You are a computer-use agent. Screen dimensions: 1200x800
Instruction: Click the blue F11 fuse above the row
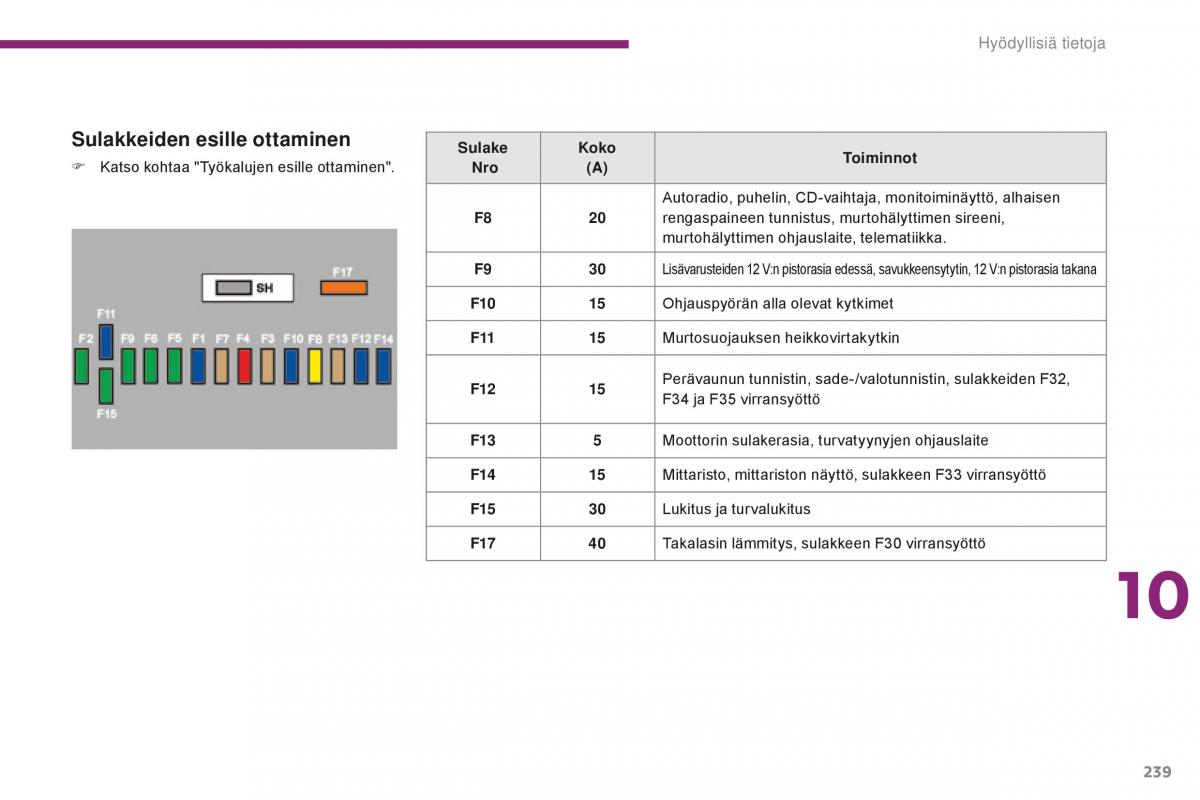pyautogui.click(x=106, y=341)
